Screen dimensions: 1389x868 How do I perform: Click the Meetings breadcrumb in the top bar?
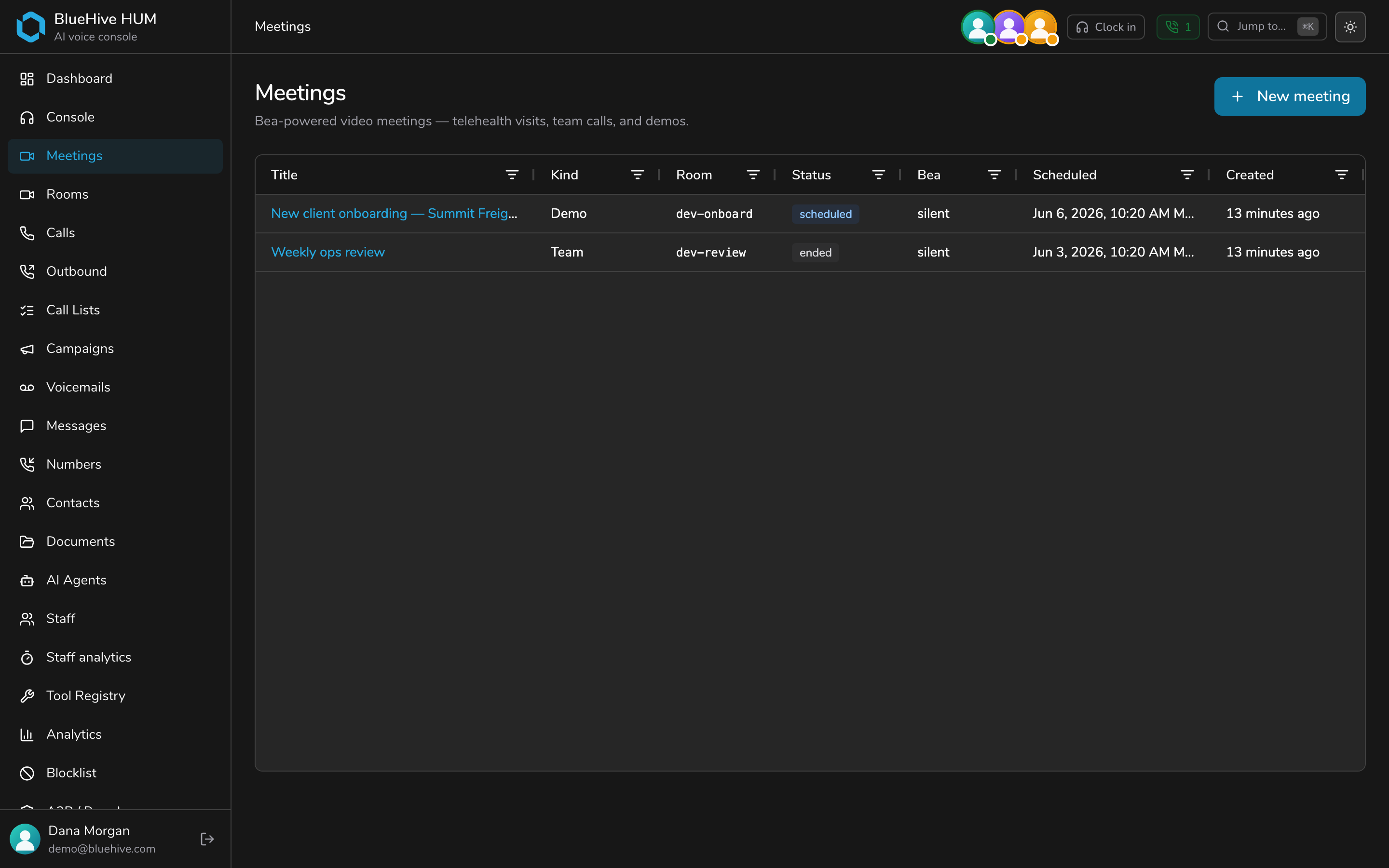pyautogui.click(x=283, y=27)
